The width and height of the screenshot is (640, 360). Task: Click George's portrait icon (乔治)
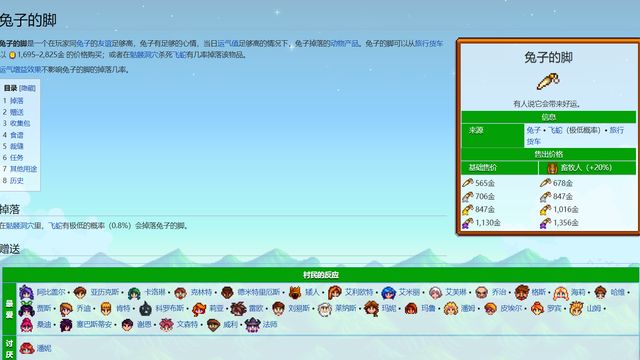[x=482, y=292]
